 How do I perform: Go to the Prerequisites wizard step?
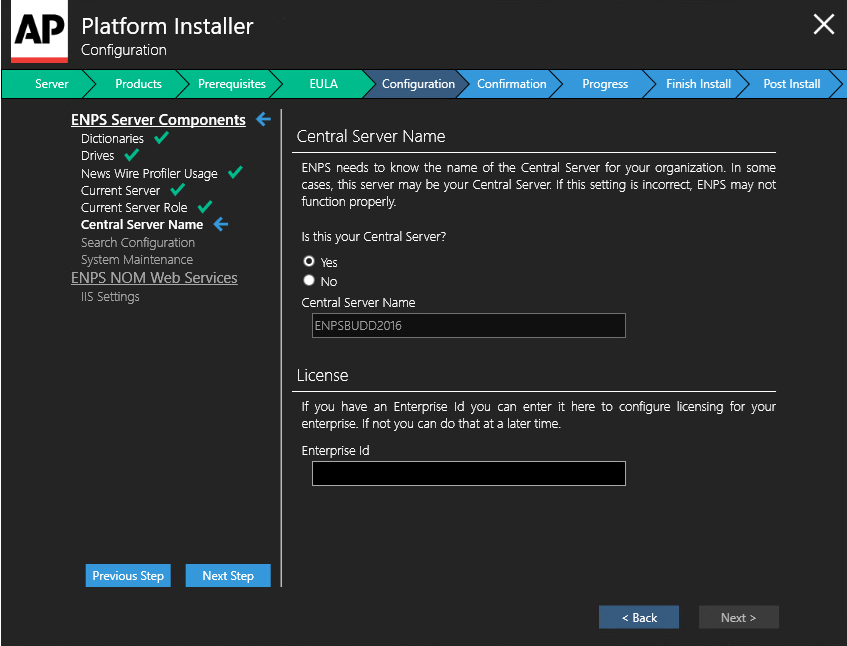coord(232,84)
